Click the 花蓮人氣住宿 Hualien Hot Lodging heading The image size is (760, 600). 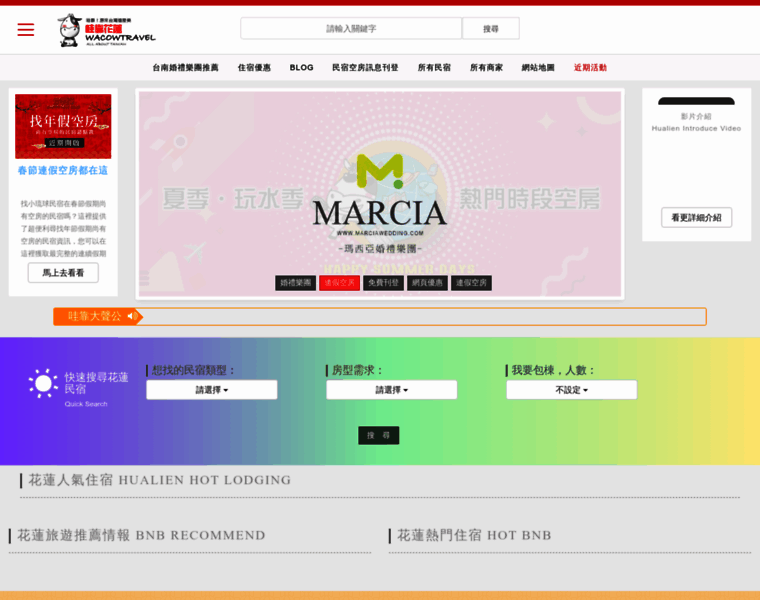[159, 480]
